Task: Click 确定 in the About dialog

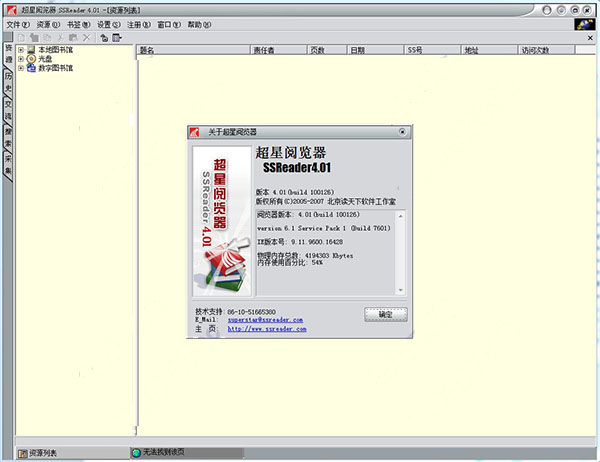Action: 385,315
